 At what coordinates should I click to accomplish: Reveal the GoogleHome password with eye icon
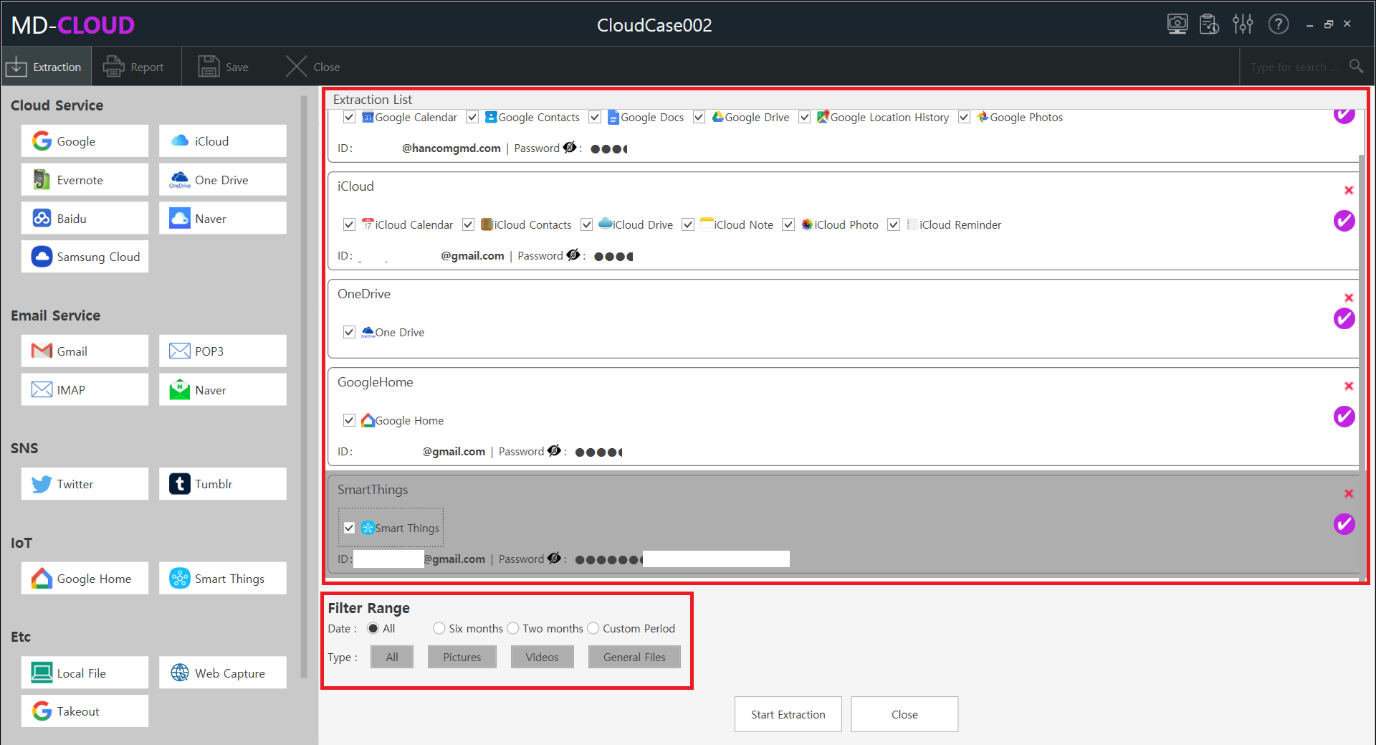click(x=554, y=451)
